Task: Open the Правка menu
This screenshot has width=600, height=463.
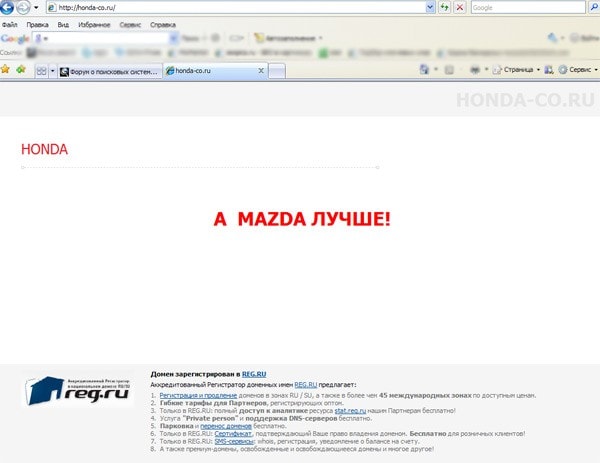Action: coord(37,25)
